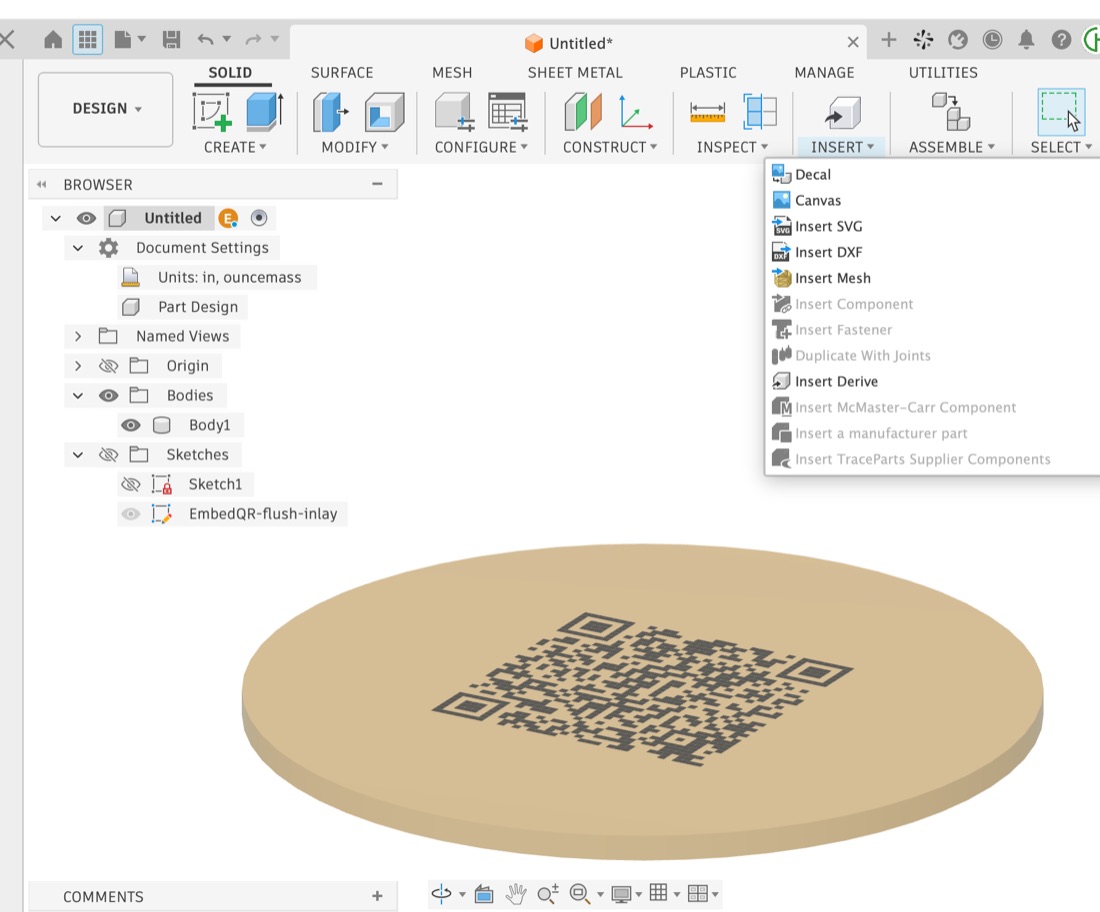Viewport: 1100px width, 912px height.
Task: Toggle EmbedQR-flush-inlay sketch visibility
Action: 130,514
